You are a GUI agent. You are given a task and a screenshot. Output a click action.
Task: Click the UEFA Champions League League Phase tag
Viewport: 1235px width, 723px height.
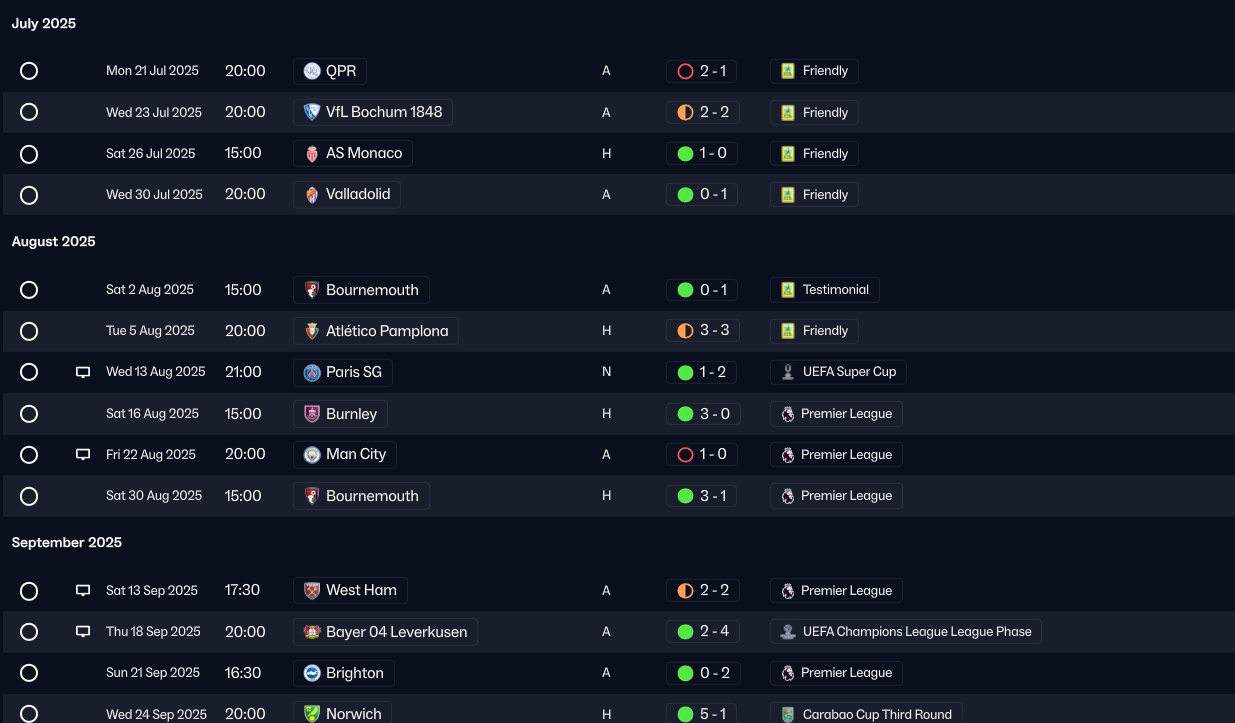click(x=906, y=632)
